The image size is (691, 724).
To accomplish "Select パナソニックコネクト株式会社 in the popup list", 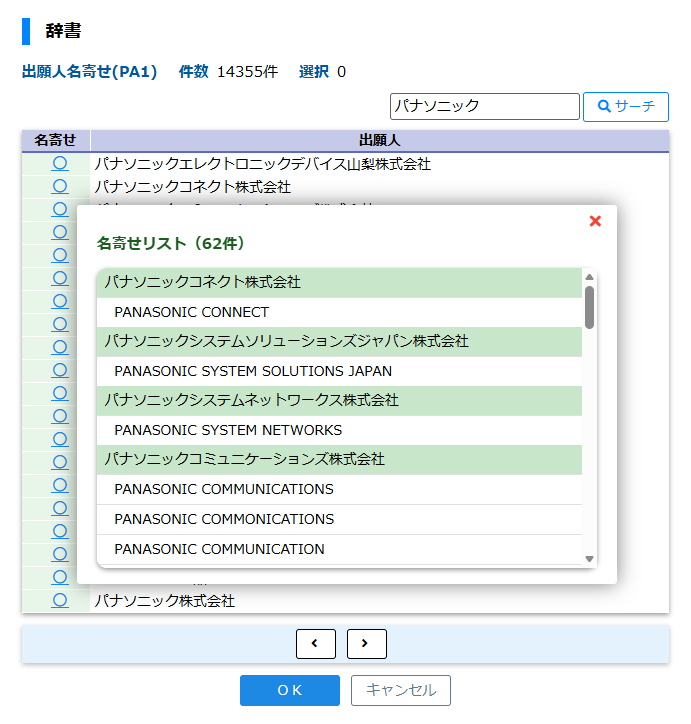I will (x=339, y=282).
